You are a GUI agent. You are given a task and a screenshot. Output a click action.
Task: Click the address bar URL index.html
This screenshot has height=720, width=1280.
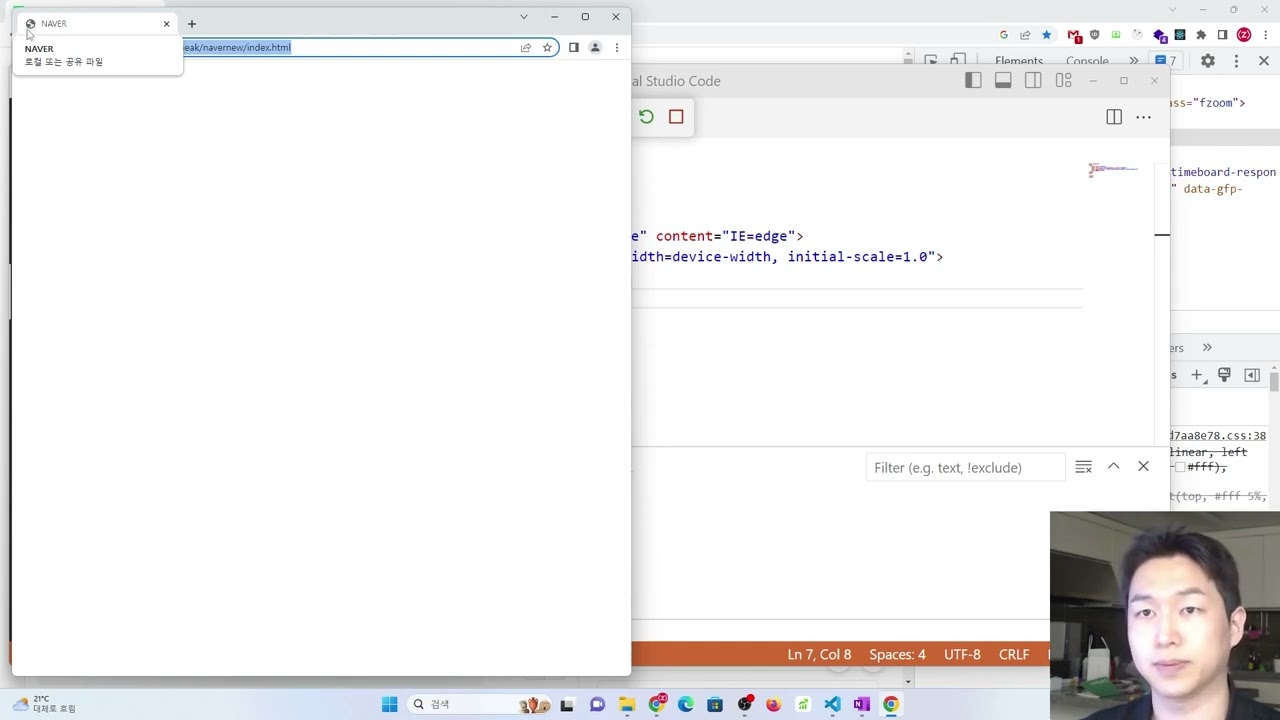[236, 47]
